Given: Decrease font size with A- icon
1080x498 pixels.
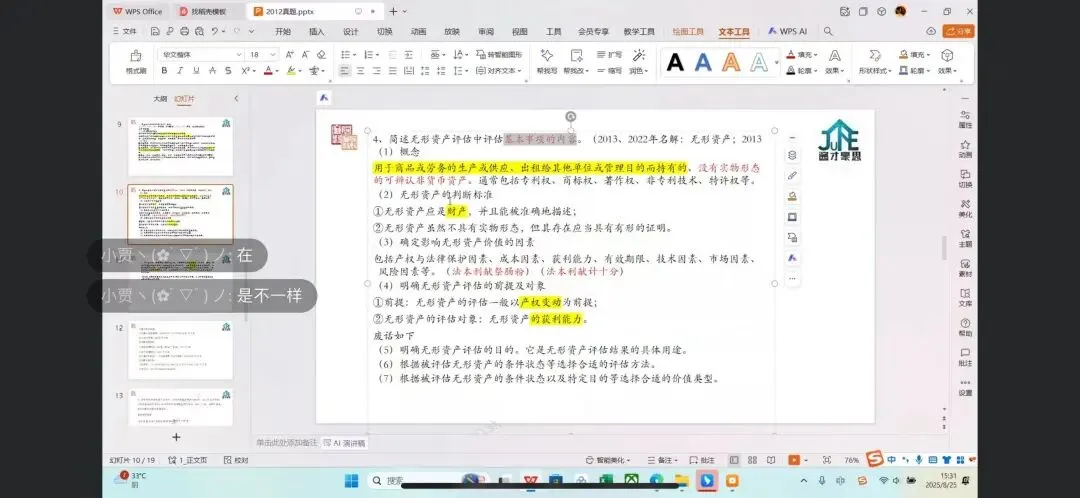Looking at the screenshot, I should [x=306, y=54].
